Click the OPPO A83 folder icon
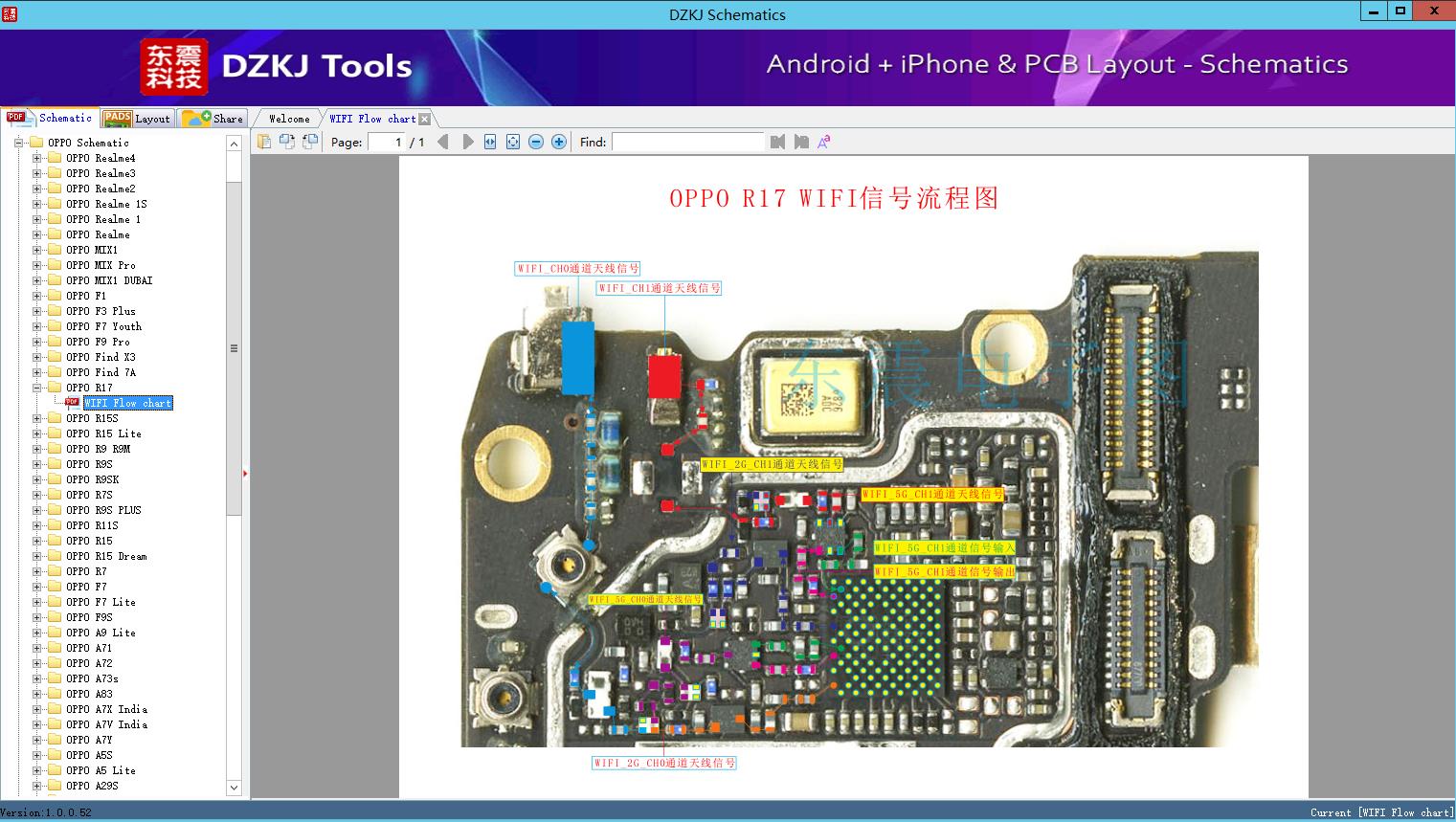1456x822 pixels. pyautogui.click(x=55, y=694)
